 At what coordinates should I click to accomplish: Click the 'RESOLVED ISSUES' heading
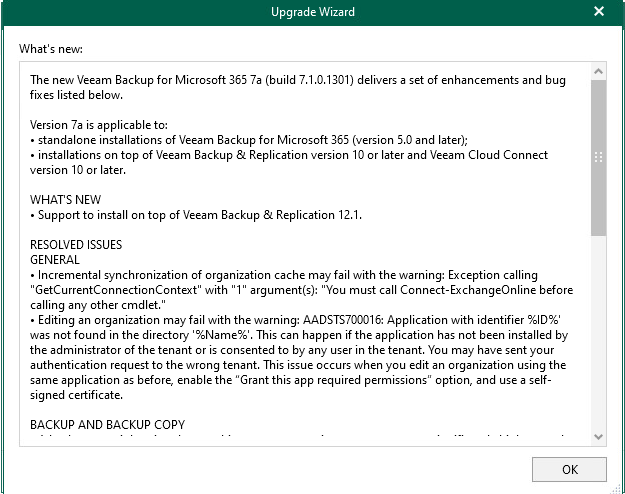click(76, 245)
